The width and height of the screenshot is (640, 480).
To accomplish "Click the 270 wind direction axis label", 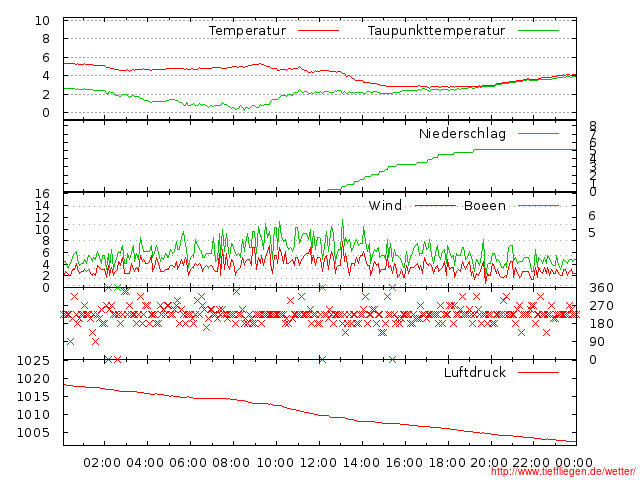I will 601,306.
